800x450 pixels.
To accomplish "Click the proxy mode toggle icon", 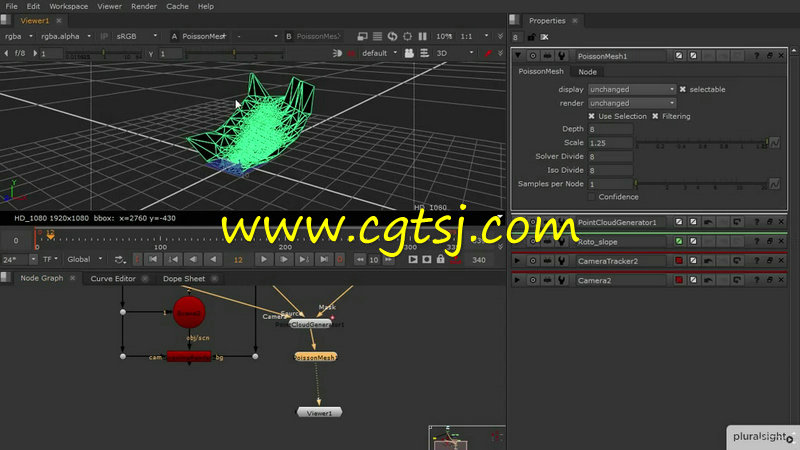I will click(x=362, y=36).
